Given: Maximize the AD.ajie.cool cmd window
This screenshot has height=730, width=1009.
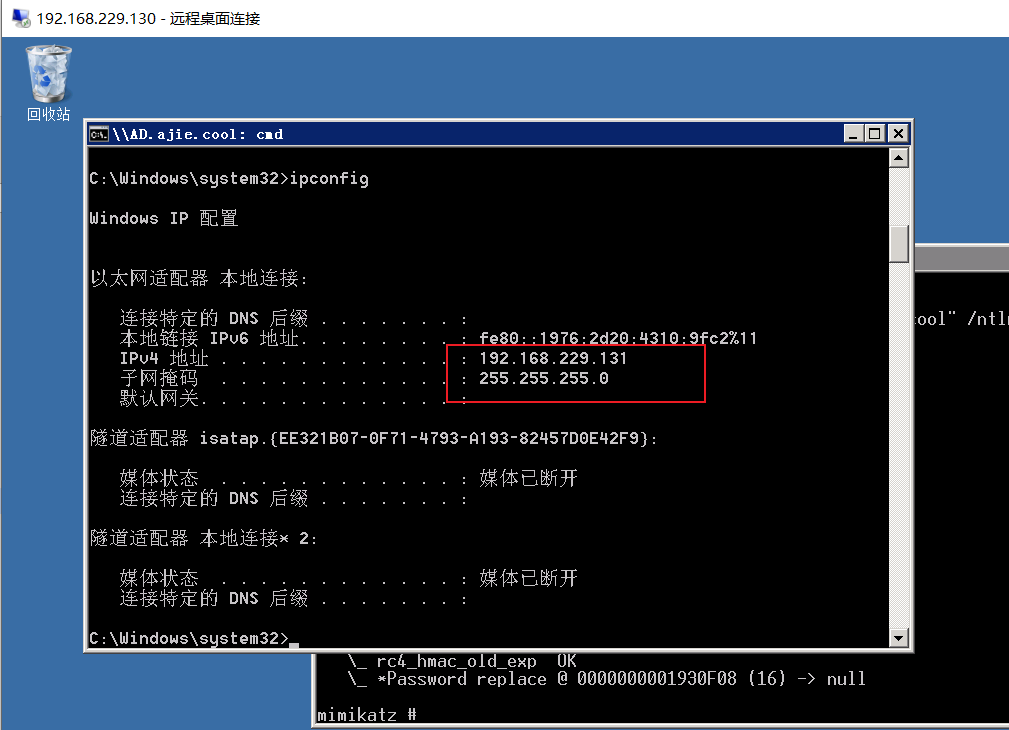Looking at the screenshot, I should pyautogui.click(x=875, y=134).
